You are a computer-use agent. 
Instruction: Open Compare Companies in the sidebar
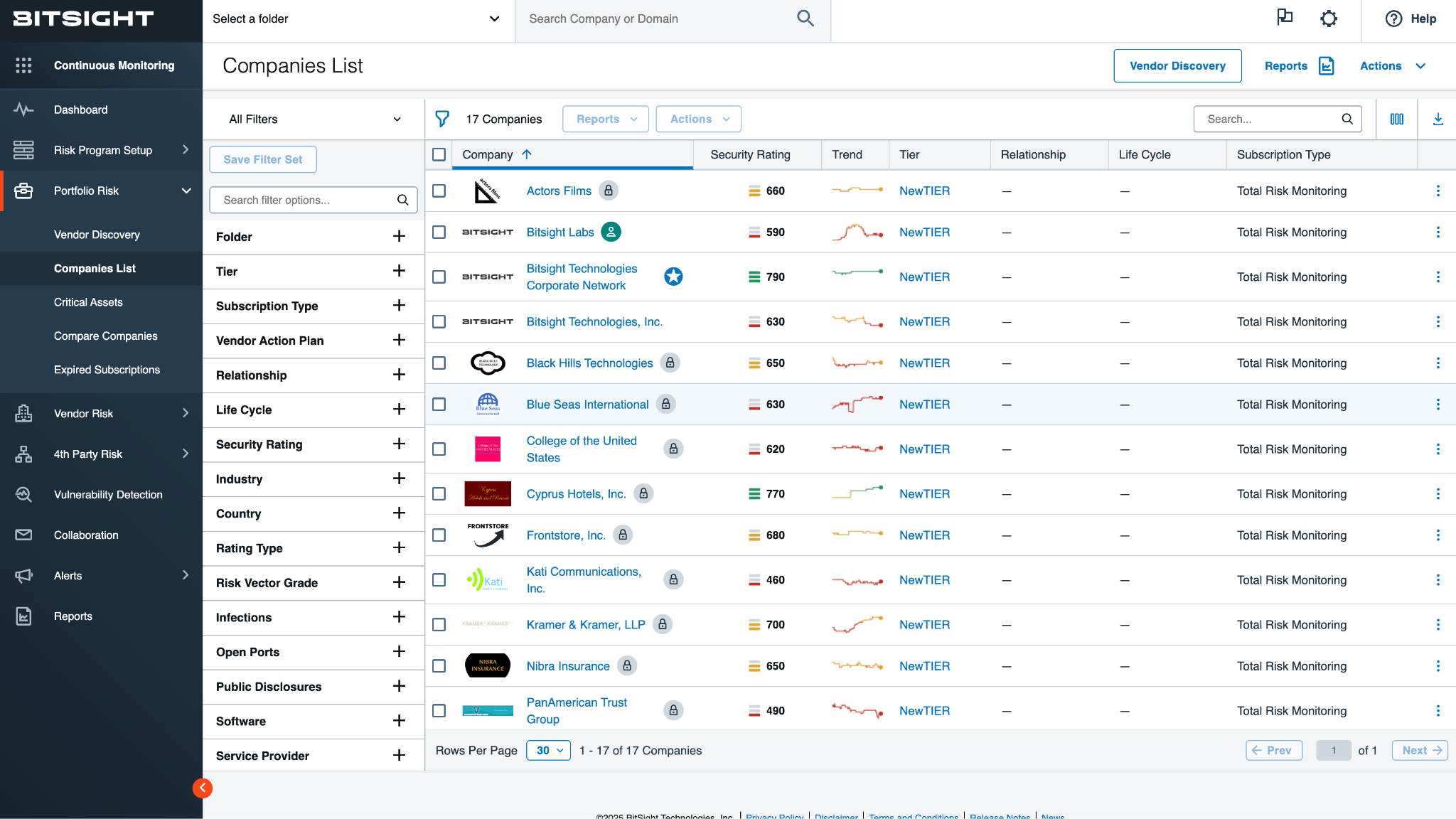click(x=105, y=336)
